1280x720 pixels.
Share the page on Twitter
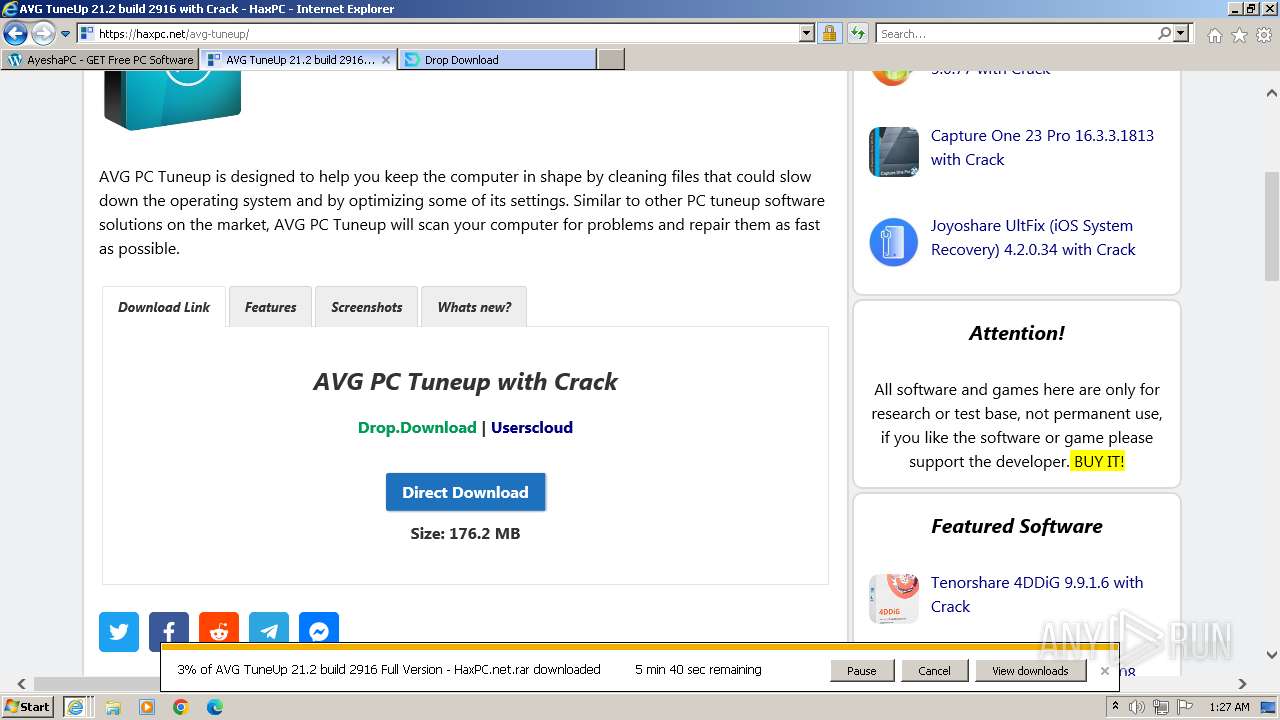point(119,631)
